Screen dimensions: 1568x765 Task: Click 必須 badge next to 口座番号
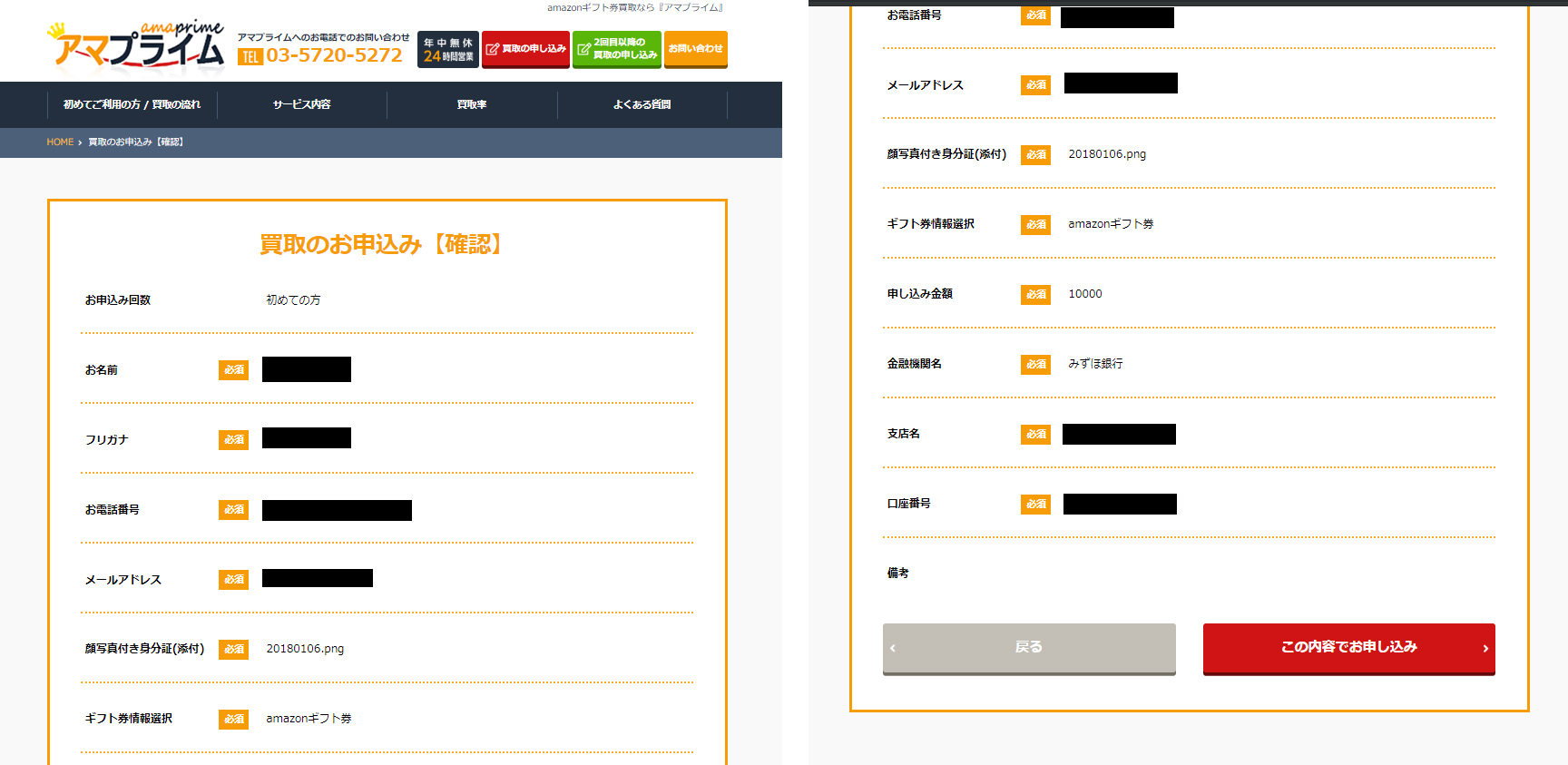(x=1035, y=505)
